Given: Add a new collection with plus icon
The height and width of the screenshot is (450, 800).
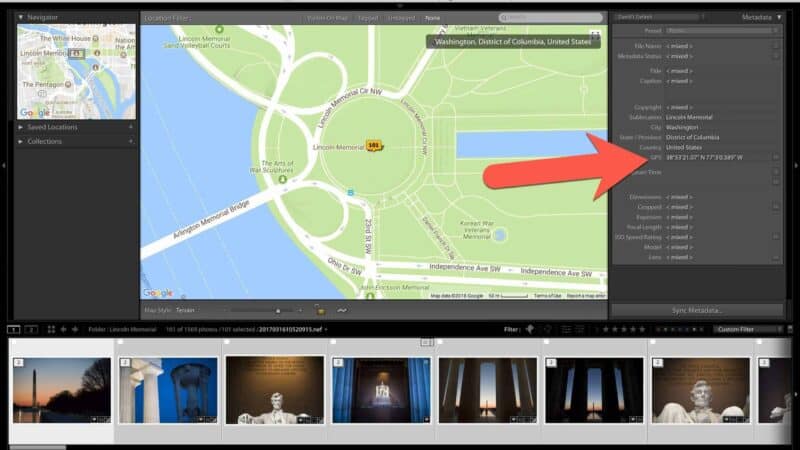Looking at the screenshot, I should 131,141.
